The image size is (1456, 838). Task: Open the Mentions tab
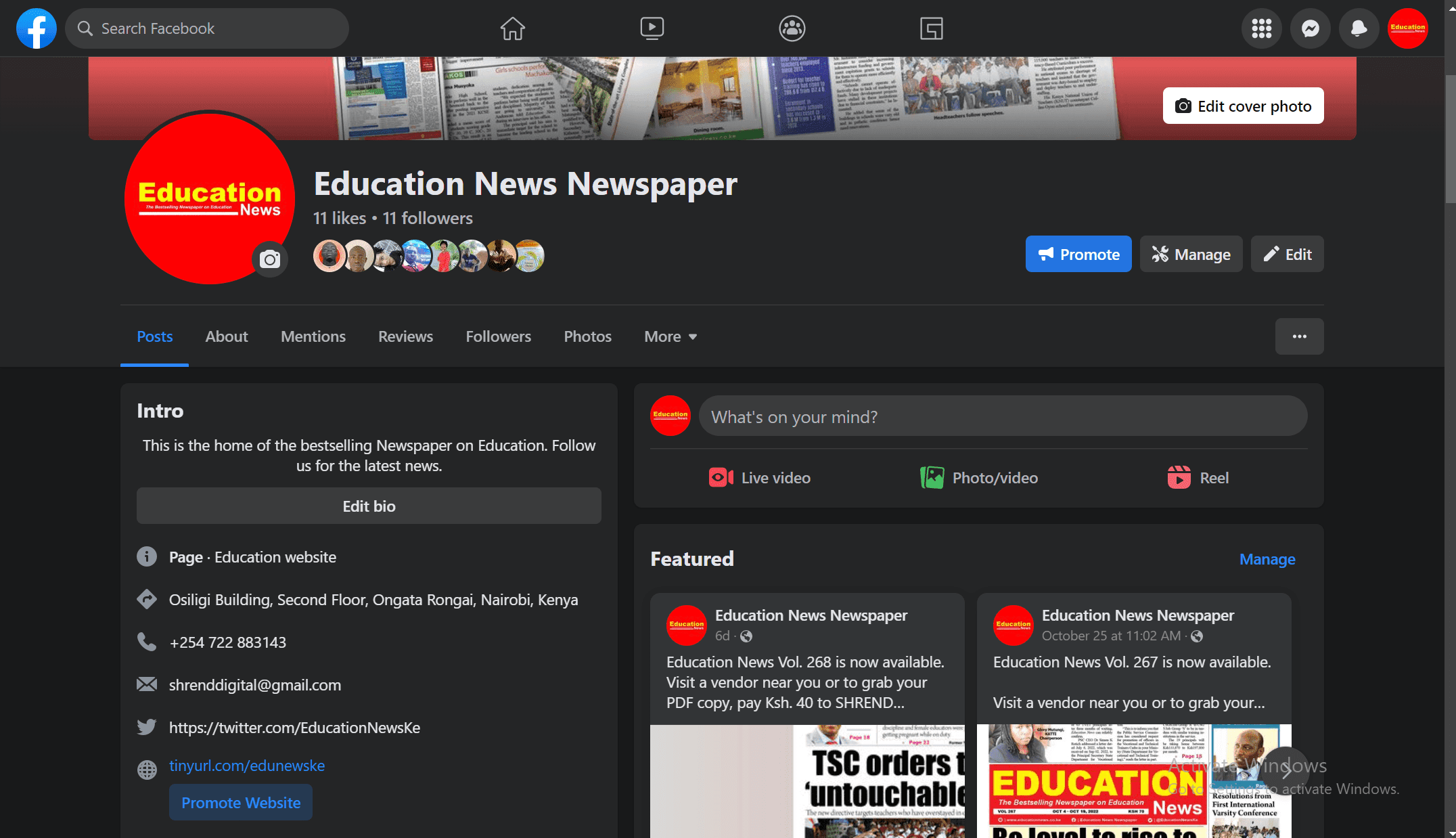pyautogui.click(x=313, y=336)
